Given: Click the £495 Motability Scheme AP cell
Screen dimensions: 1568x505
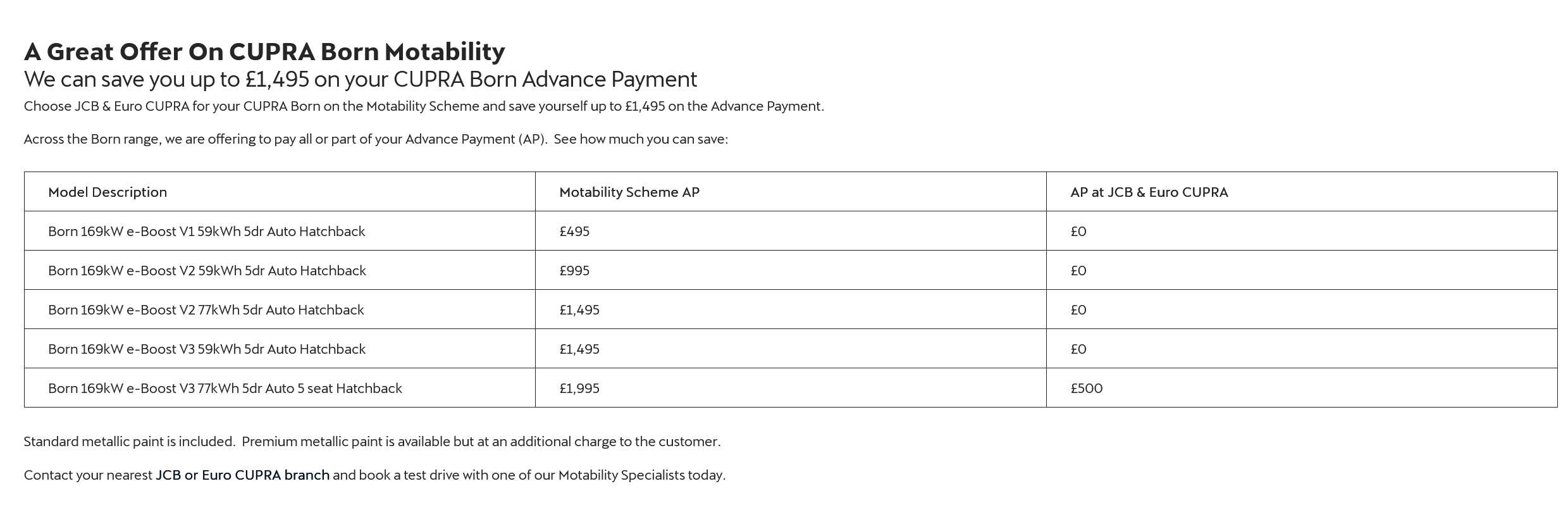Looking at the screenshot, I should point(574,232).
